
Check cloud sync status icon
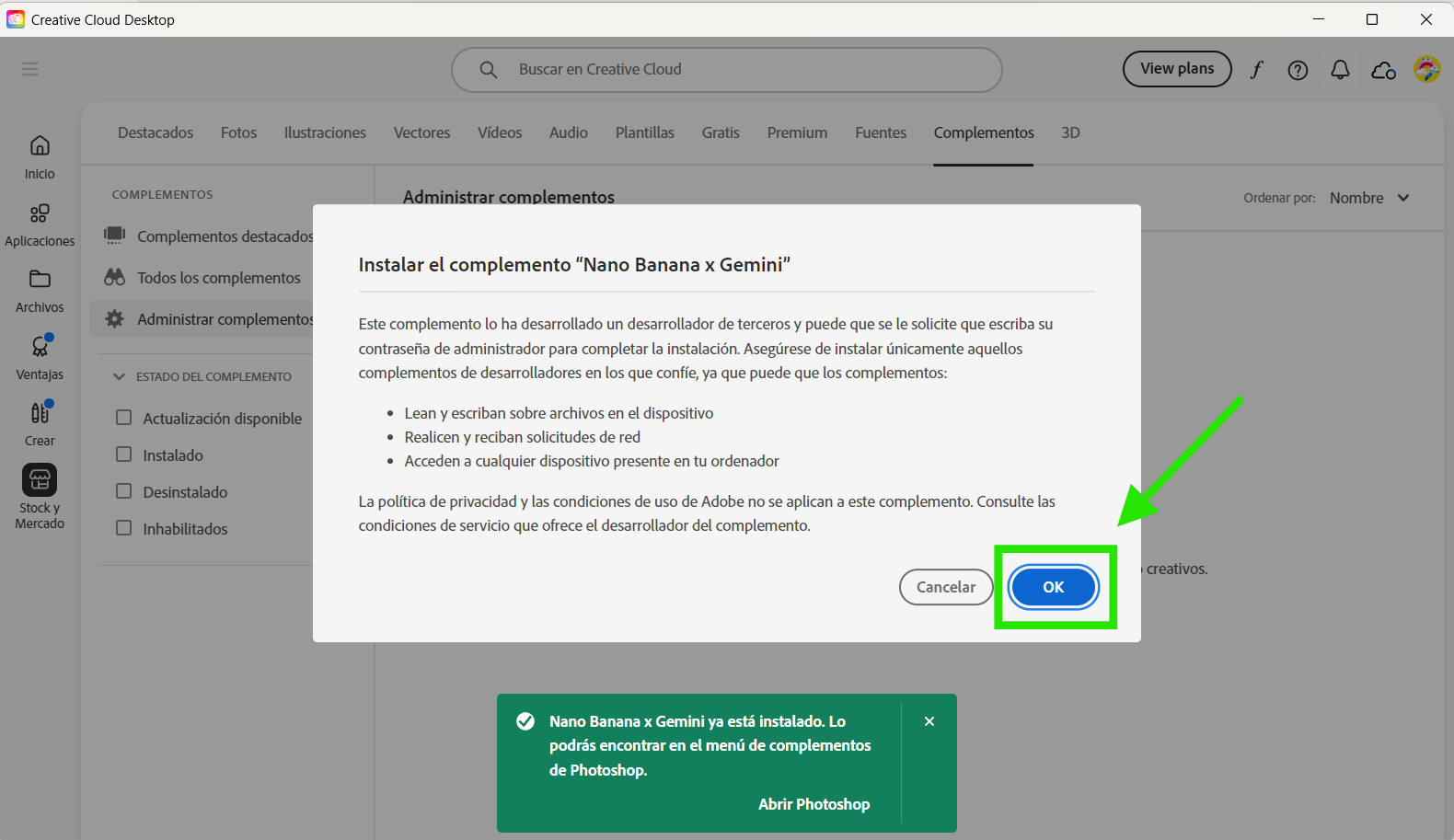tap(1383, 70)
